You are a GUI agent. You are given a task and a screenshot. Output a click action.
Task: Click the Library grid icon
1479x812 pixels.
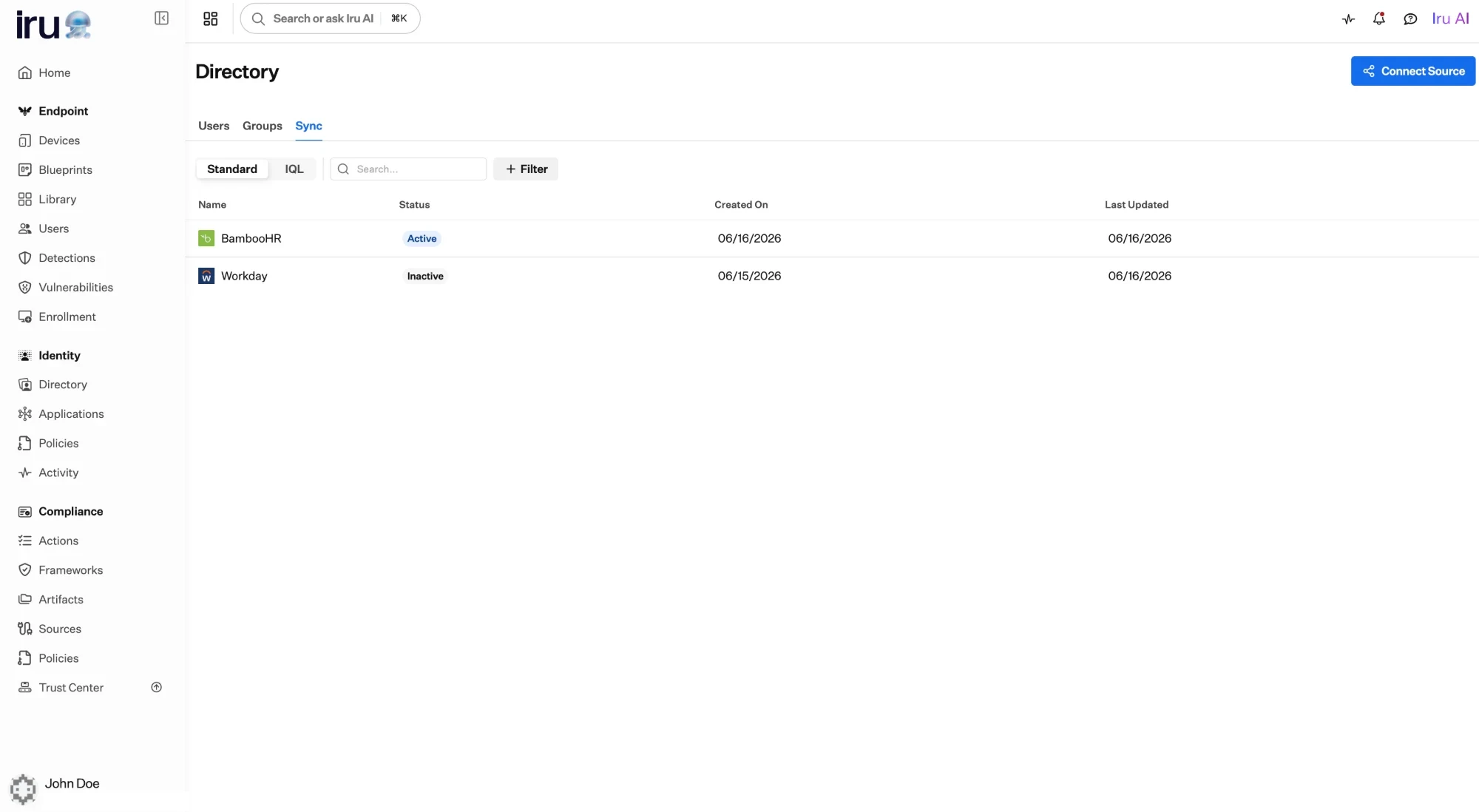(x=25, y=200)
